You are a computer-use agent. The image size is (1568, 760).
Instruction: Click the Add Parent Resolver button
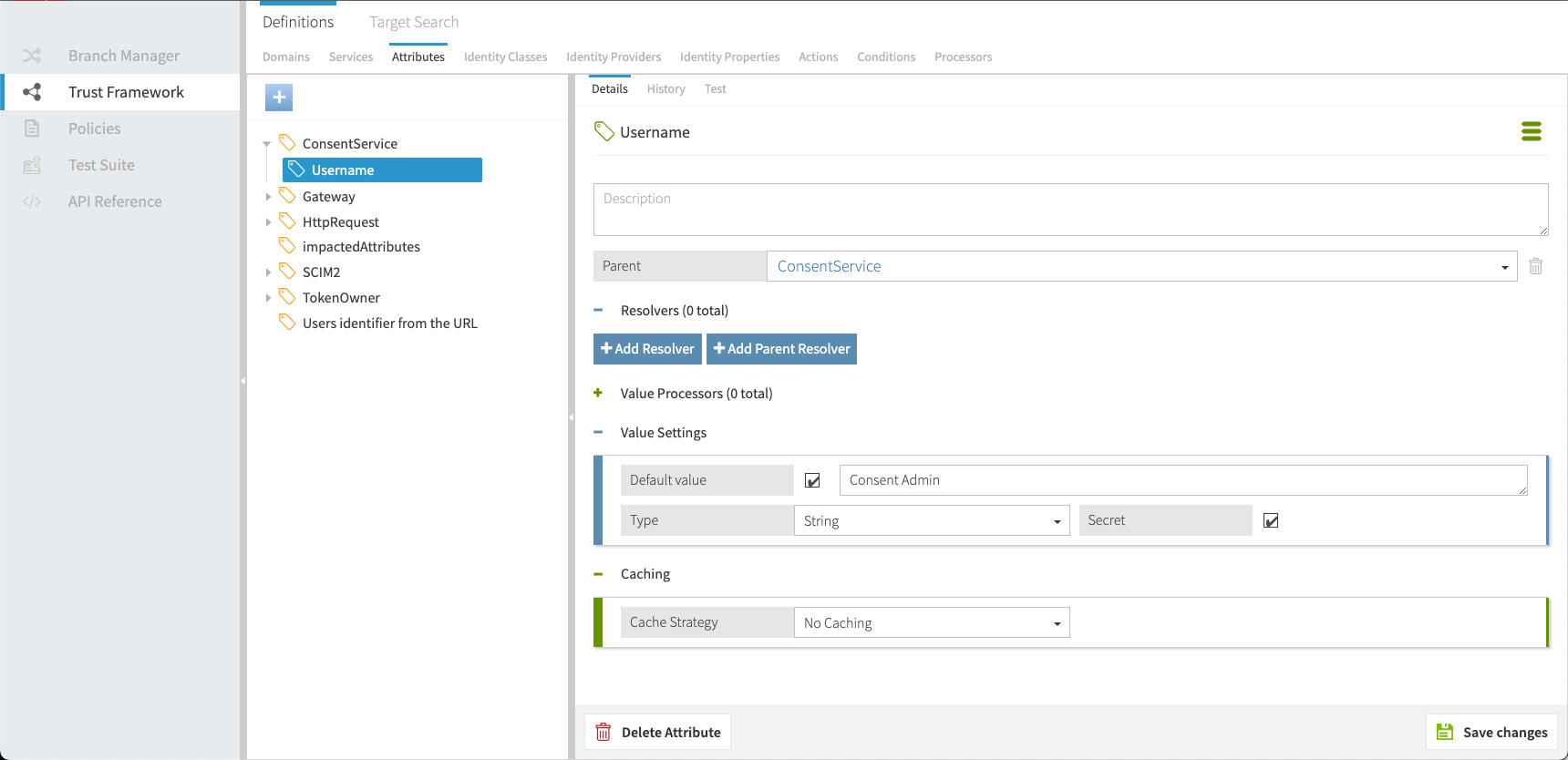[781, 349]
